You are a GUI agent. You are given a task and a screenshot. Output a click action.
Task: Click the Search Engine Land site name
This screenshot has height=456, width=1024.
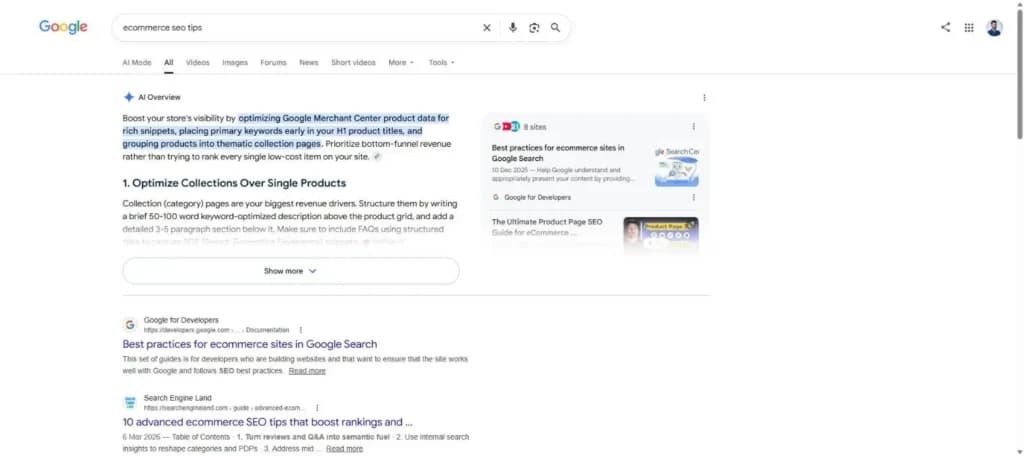(x=178, y=398)
